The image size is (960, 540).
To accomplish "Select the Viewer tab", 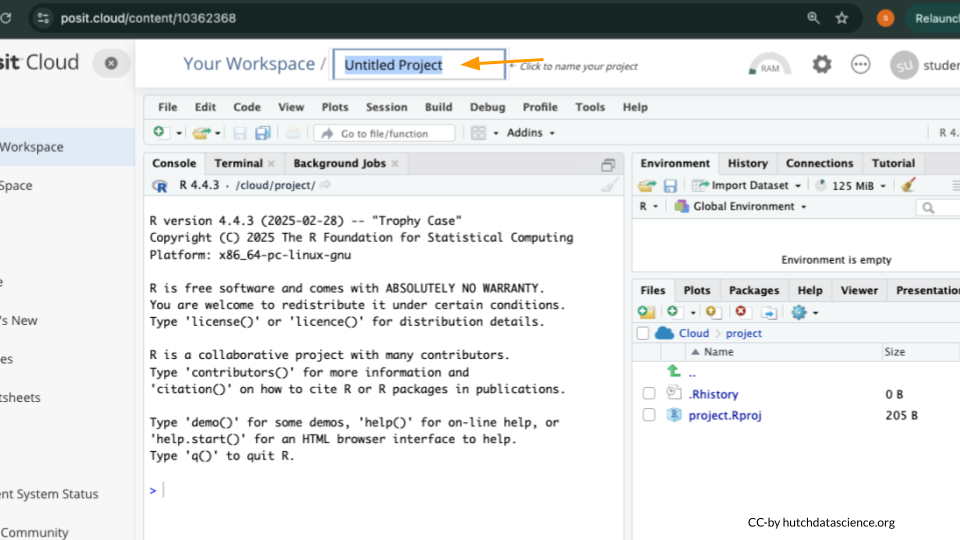I will click(859, 290).
